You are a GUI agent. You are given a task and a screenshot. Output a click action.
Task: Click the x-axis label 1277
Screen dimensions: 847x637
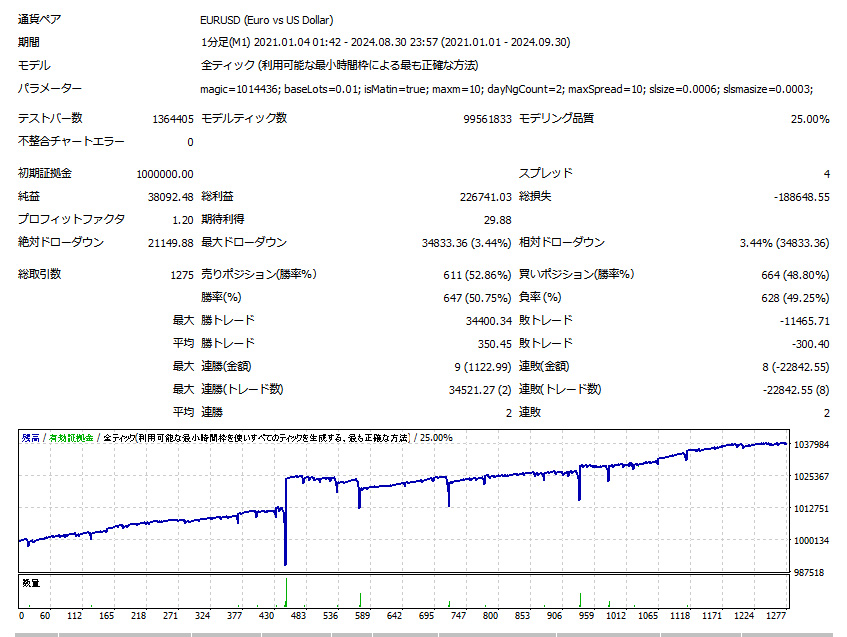pos(776,616)
